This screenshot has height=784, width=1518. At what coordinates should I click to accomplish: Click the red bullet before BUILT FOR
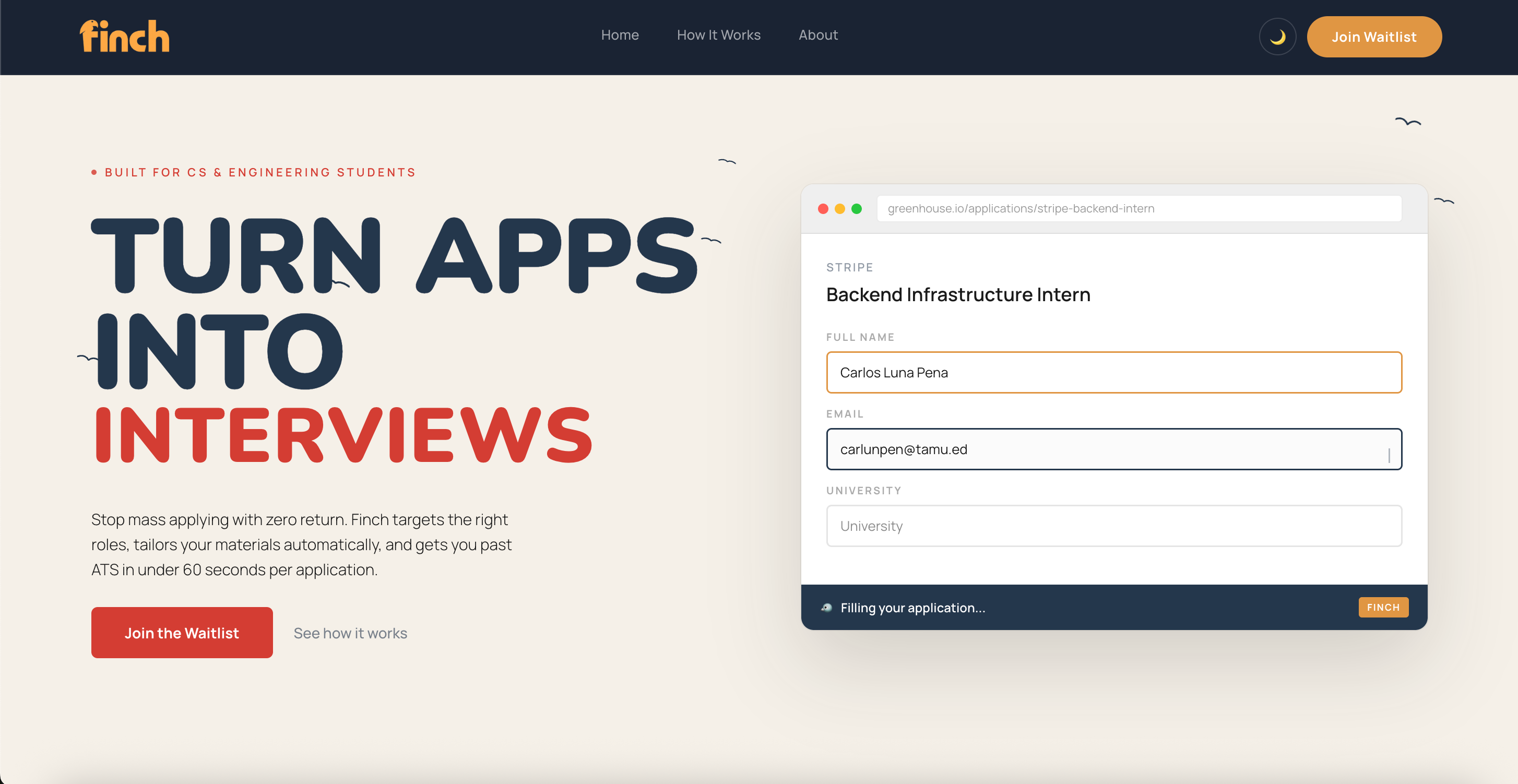coord(93,173)
